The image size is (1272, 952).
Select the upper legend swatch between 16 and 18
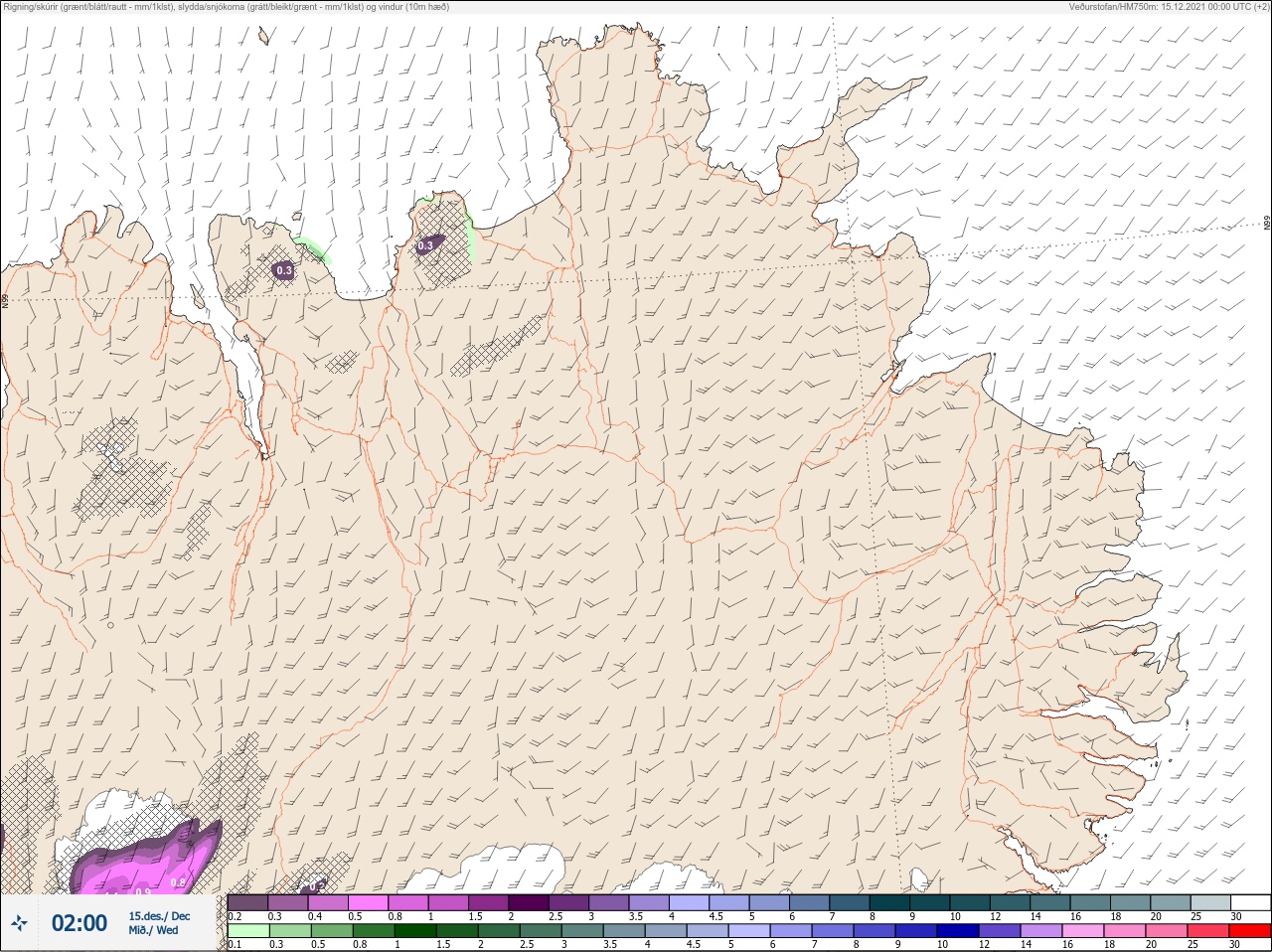[x=1090, y=902]
